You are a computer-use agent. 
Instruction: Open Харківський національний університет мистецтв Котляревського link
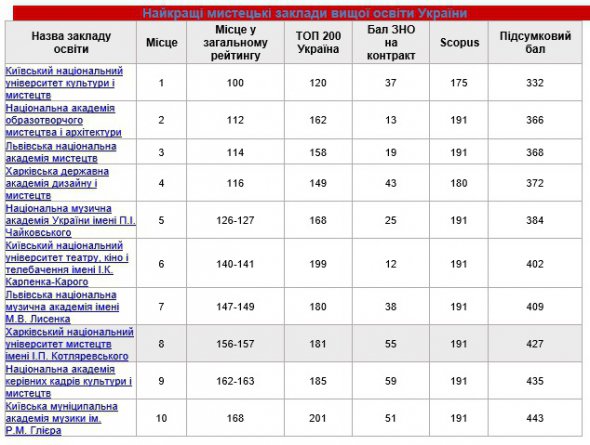pyautogui.click(x=69, y=344)
